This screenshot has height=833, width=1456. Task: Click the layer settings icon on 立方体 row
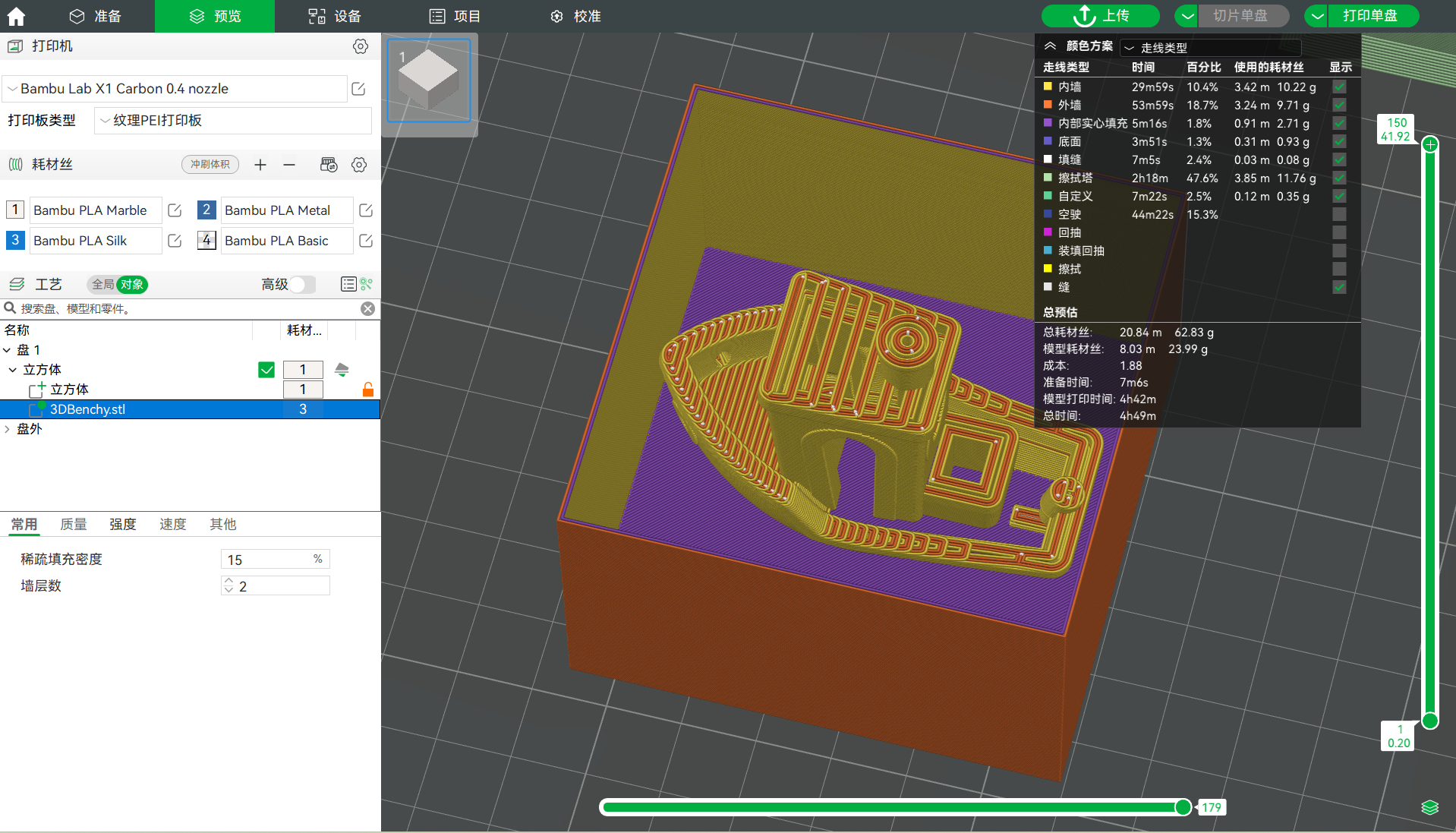pos(342,370)
